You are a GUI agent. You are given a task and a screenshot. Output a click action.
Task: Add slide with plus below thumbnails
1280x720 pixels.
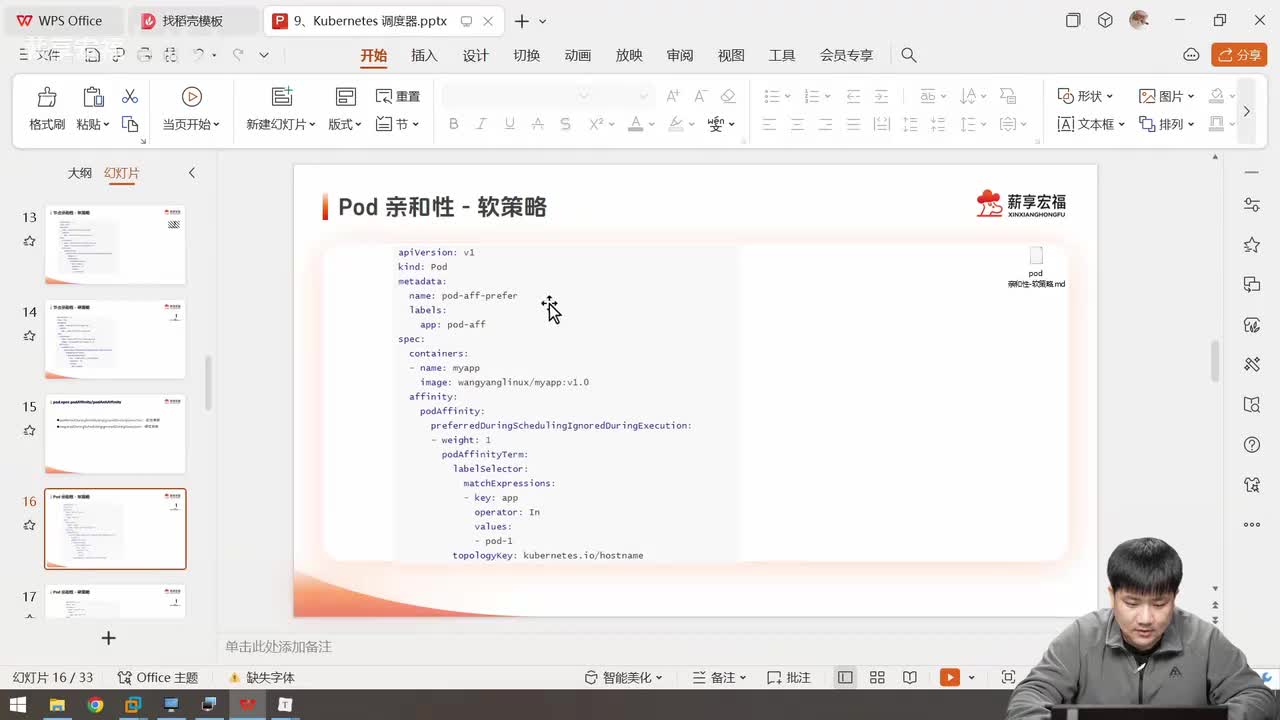109,638
